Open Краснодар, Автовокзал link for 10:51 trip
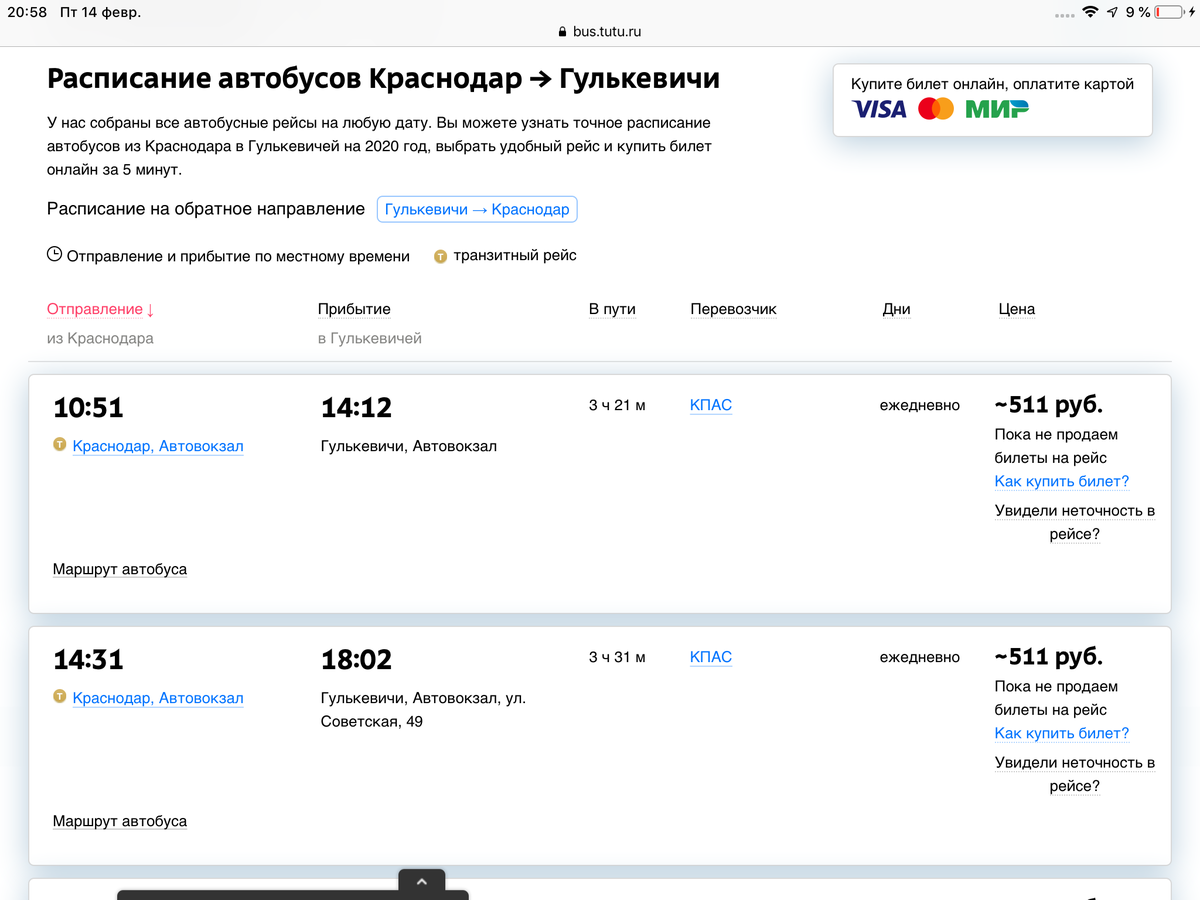Image resolution: width=1200 pixels, height=900 pixels. pos(158,446)
